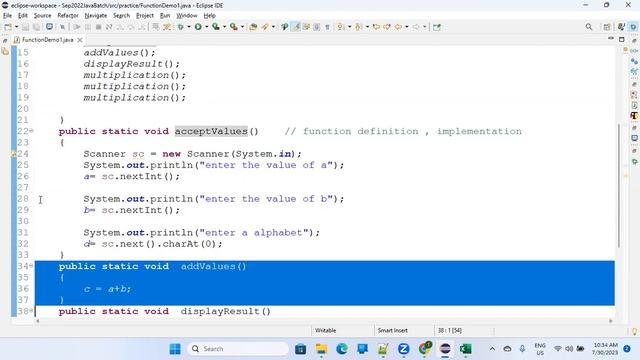
Task: Expand the Run dropdown arrow
Action: (x=207, y=27)
